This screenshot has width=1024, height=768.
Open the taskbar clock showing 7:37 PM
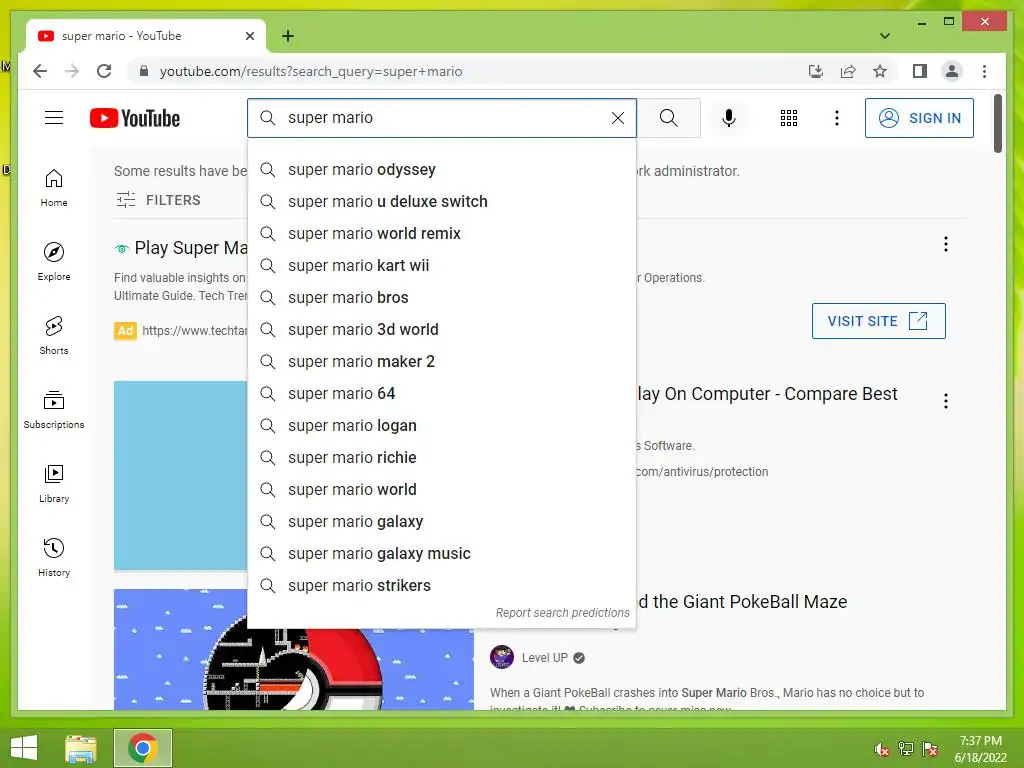click(x=980, y=748)
